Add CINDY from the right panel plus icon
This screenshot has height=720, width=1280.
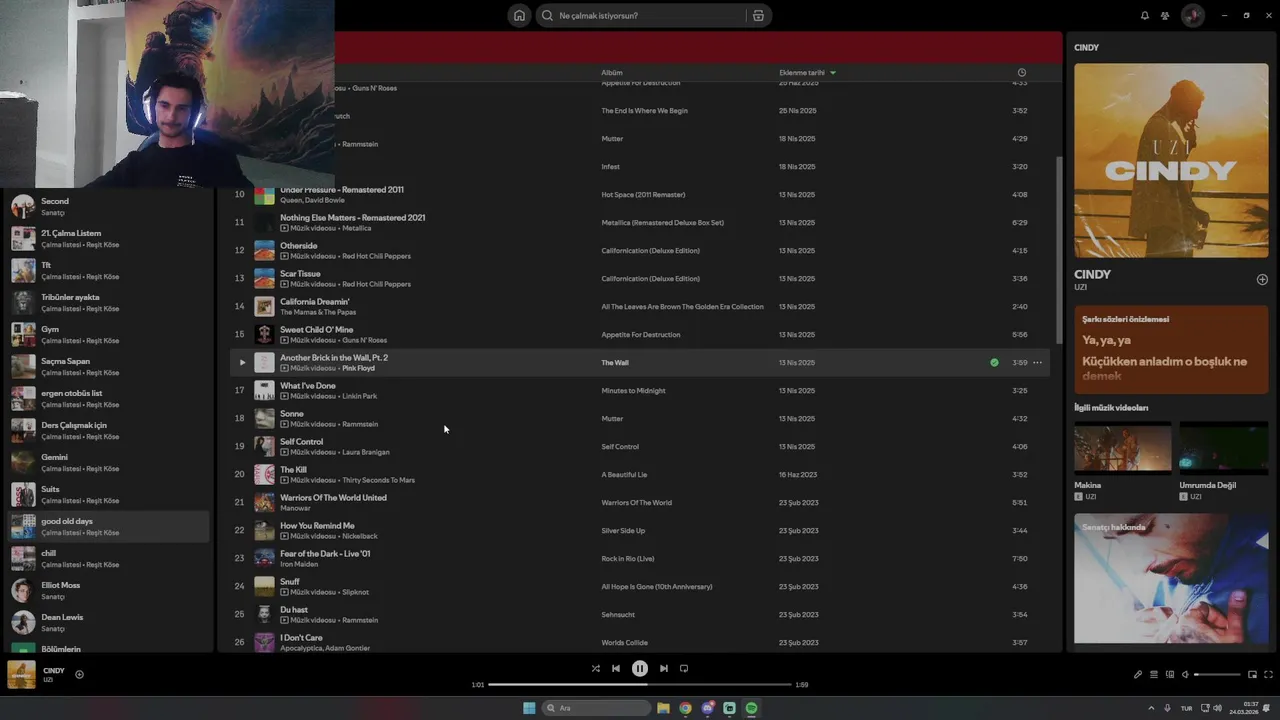click(x=1262, y=280)
